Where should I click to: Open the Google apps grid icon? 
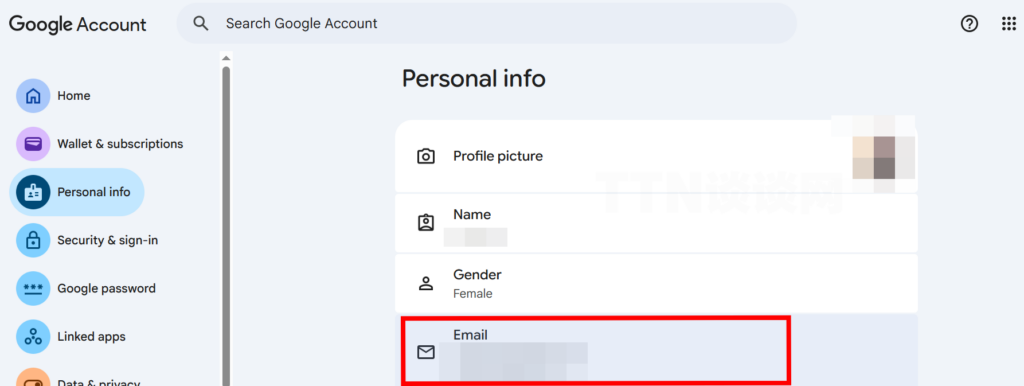pyautogui.click(x=1008, y=24)
